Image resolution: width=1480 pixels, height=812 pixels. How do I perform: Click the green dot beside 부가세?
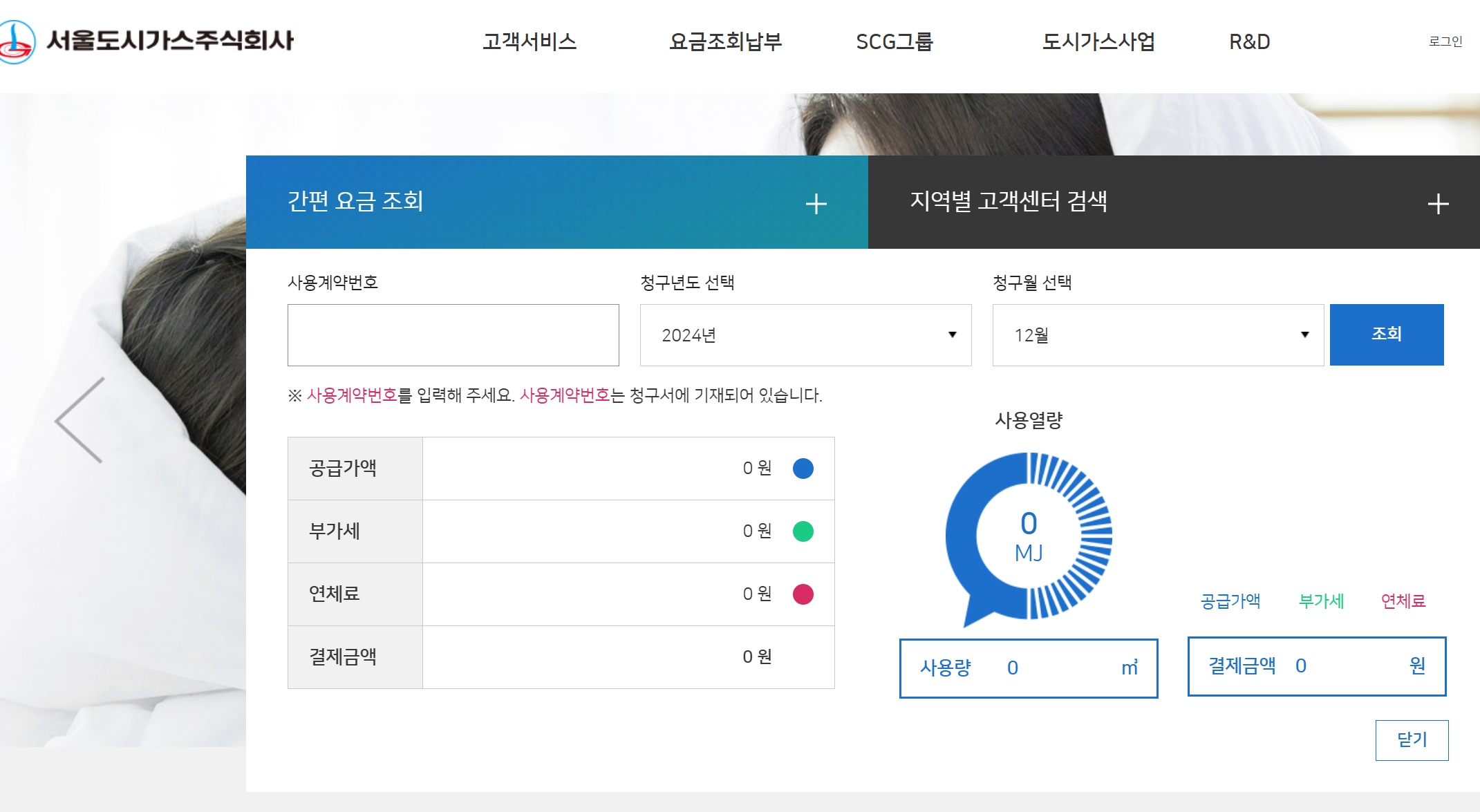click(x=802, y=531)
